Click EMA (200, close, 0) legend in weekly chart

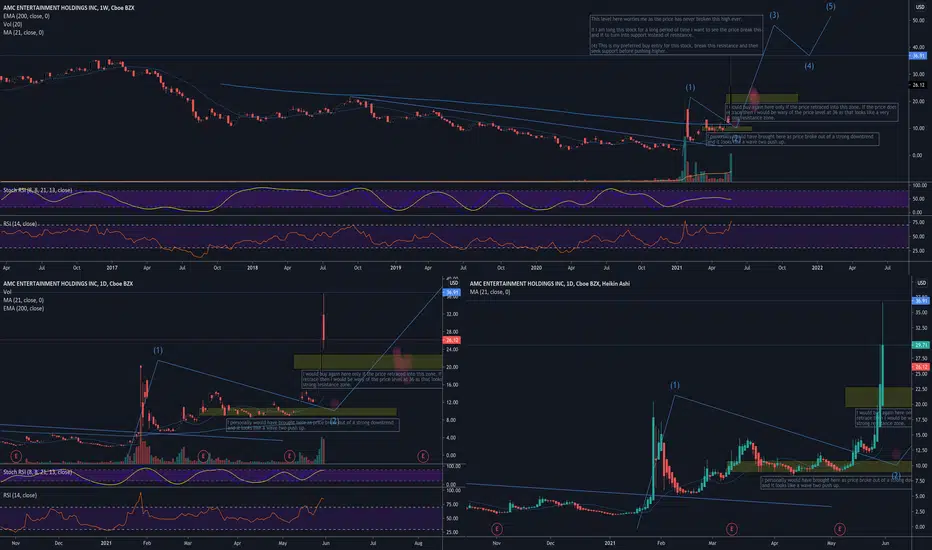(x=26, y=16)
